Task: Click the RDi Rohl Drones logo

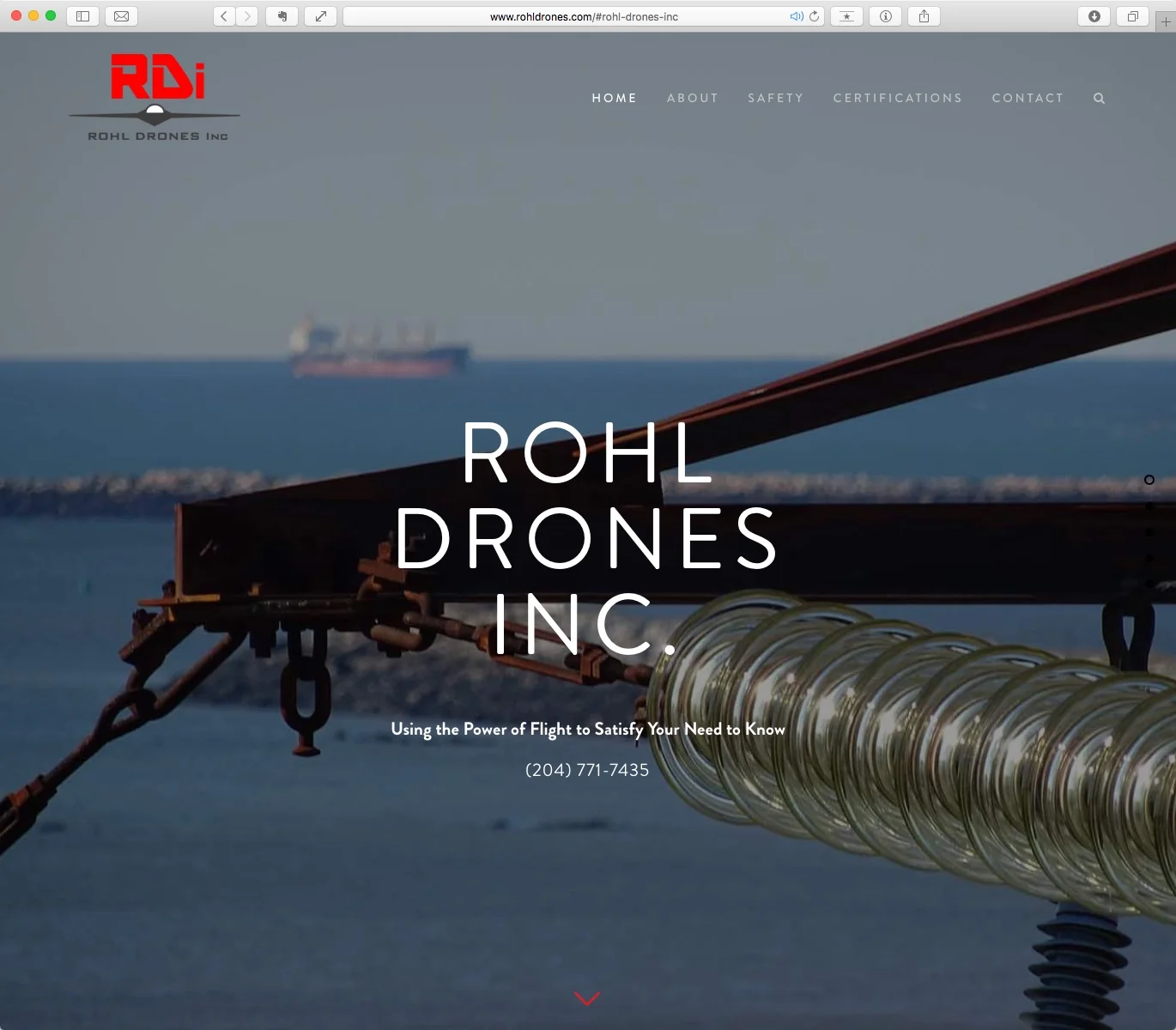Action: click(x=155, y=97)
